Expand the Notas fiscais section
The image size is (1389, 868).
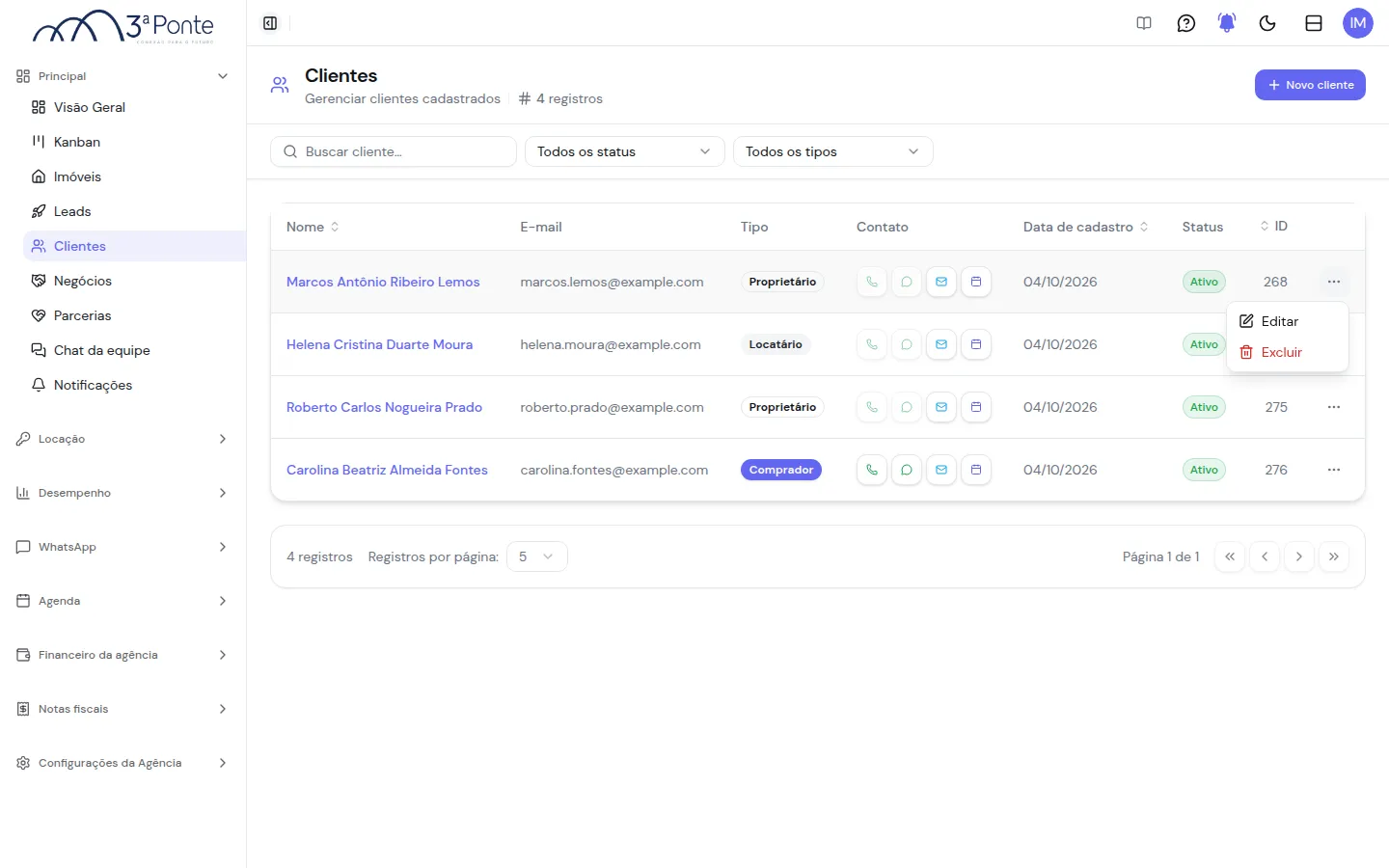point(123,709)
